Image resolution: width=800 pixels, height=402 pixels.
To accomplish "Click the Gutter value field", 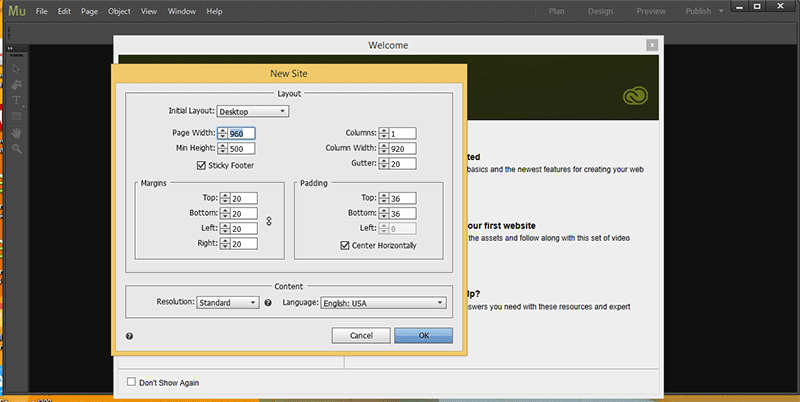I will (403, 164).
